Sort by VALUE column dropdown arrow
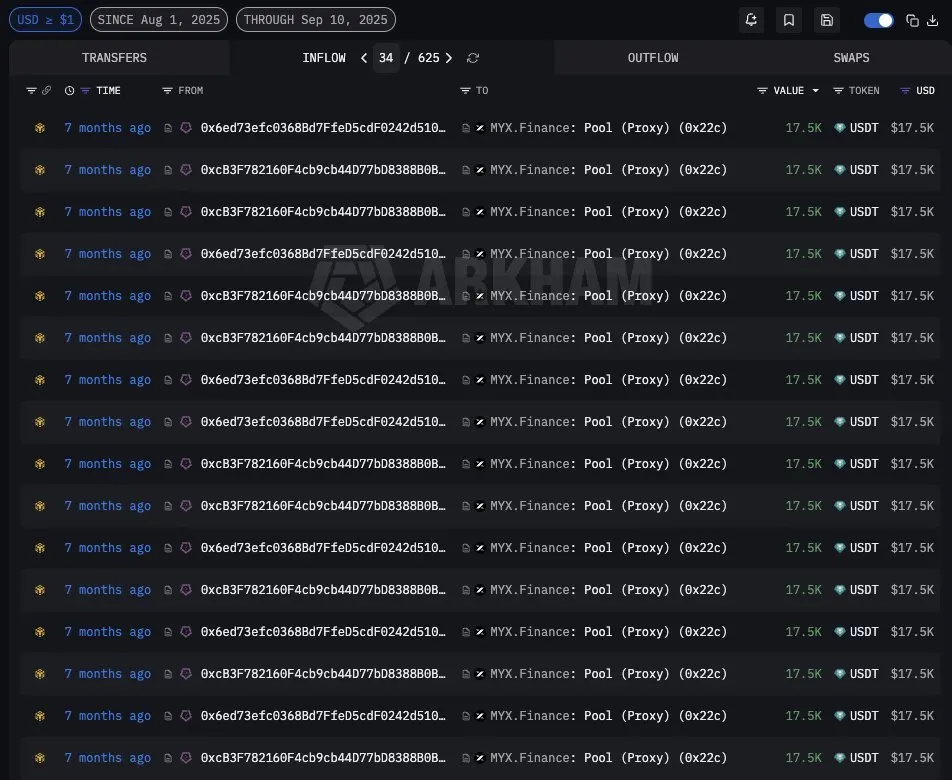The height and width of the screenshot is (780, 952). tap(815, 90)
